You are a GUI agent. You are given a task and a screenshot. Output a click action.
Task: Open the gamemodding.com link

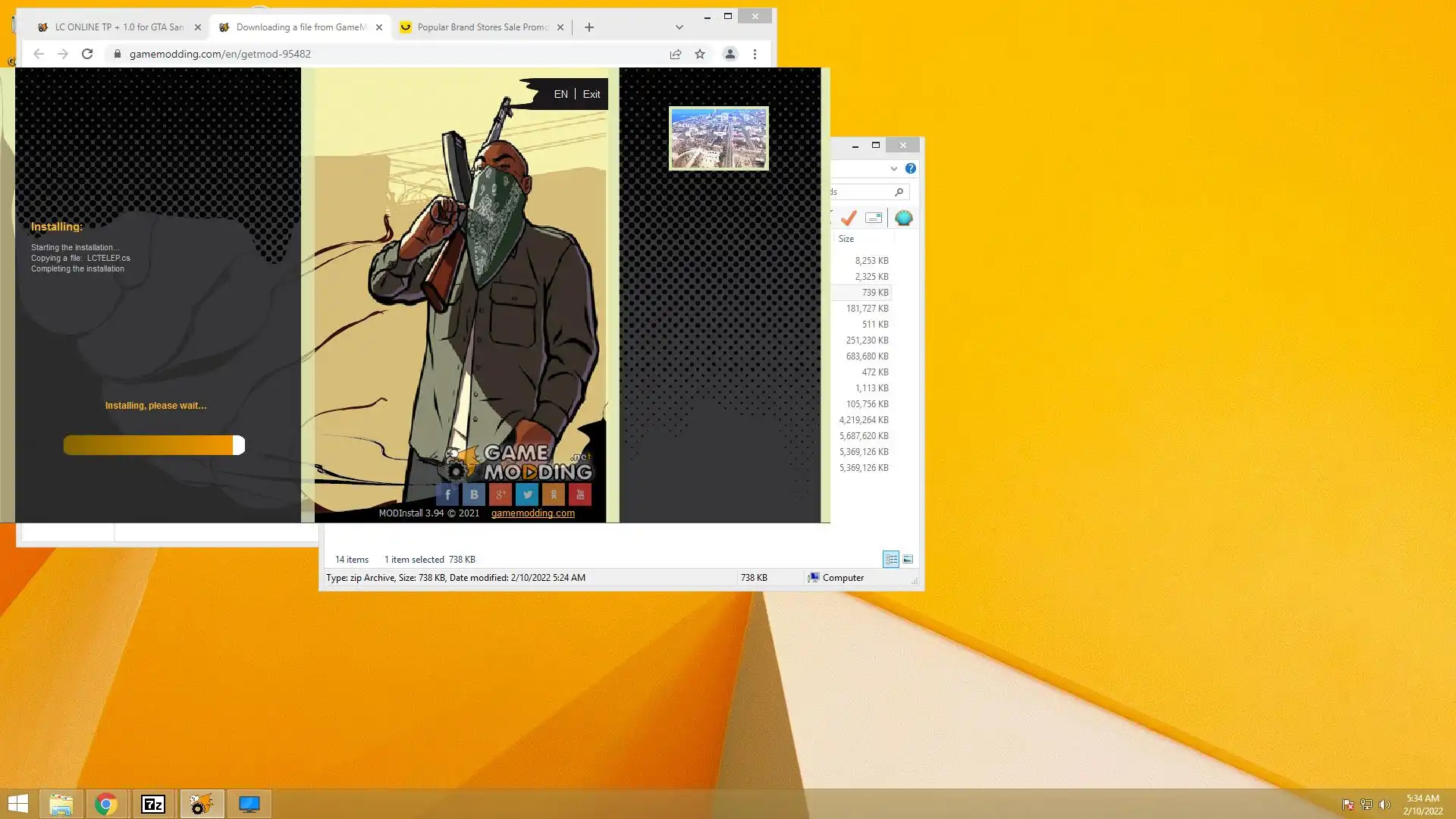tap(533, 513)
